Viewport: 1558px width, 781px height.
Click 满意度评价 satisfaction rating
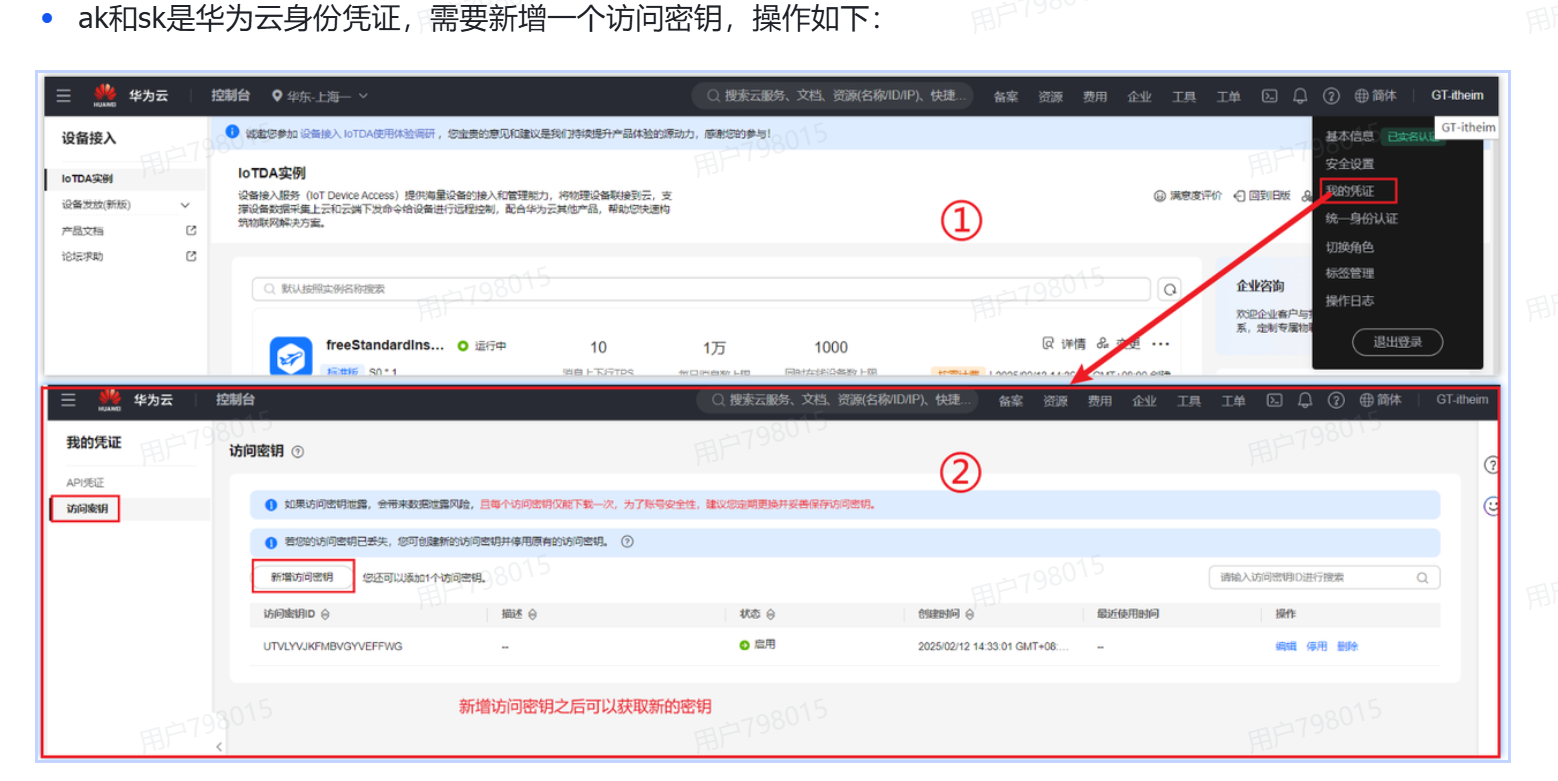(x=1188, y=195)
